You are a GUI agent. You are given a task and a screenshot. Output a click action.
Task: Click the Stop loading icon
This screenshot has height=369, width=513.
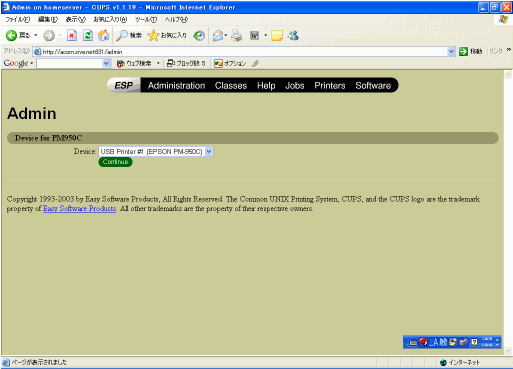72,35
